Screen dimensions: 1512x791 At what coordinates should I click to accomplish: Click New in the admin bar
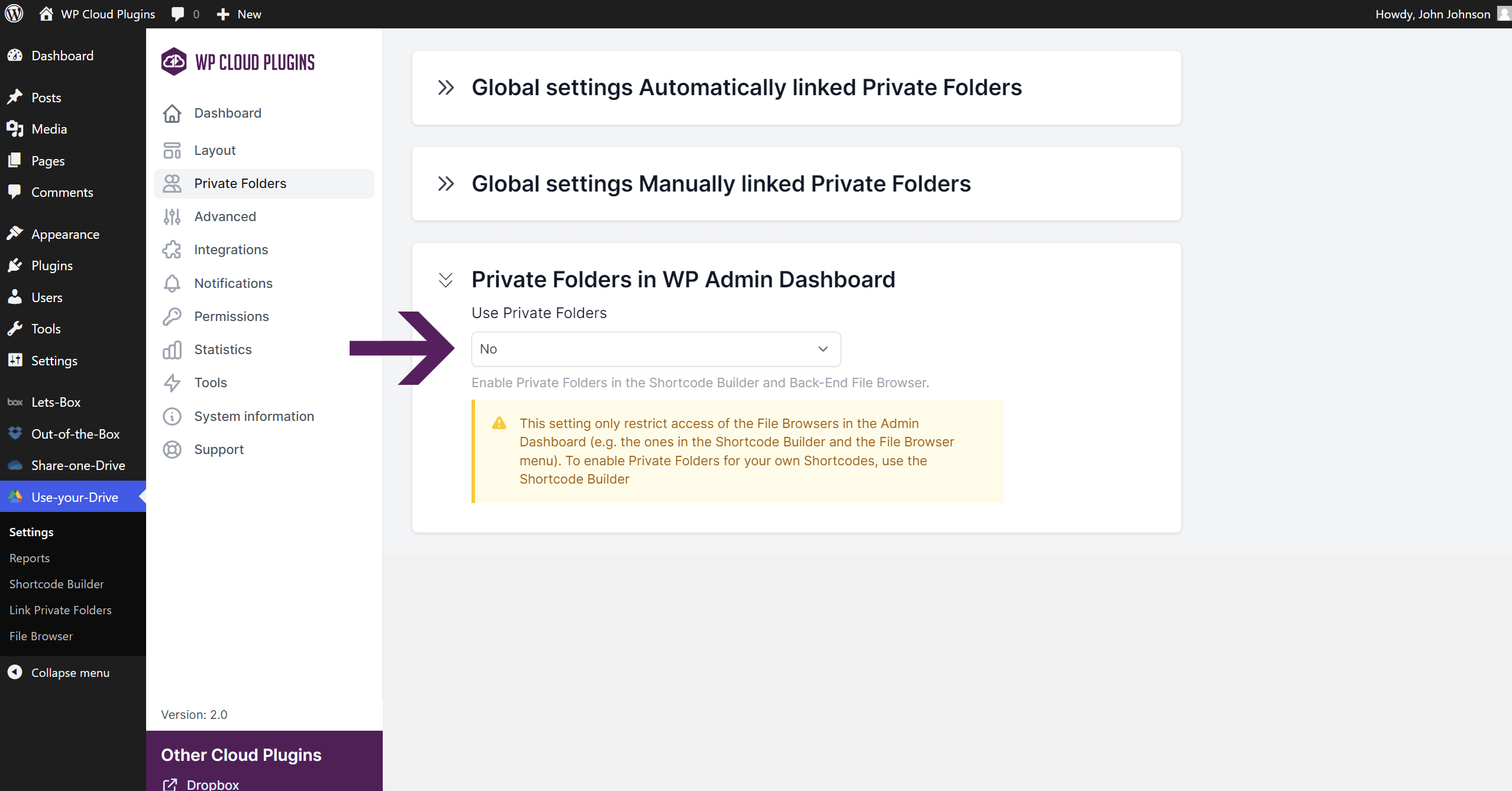[239, 14]
